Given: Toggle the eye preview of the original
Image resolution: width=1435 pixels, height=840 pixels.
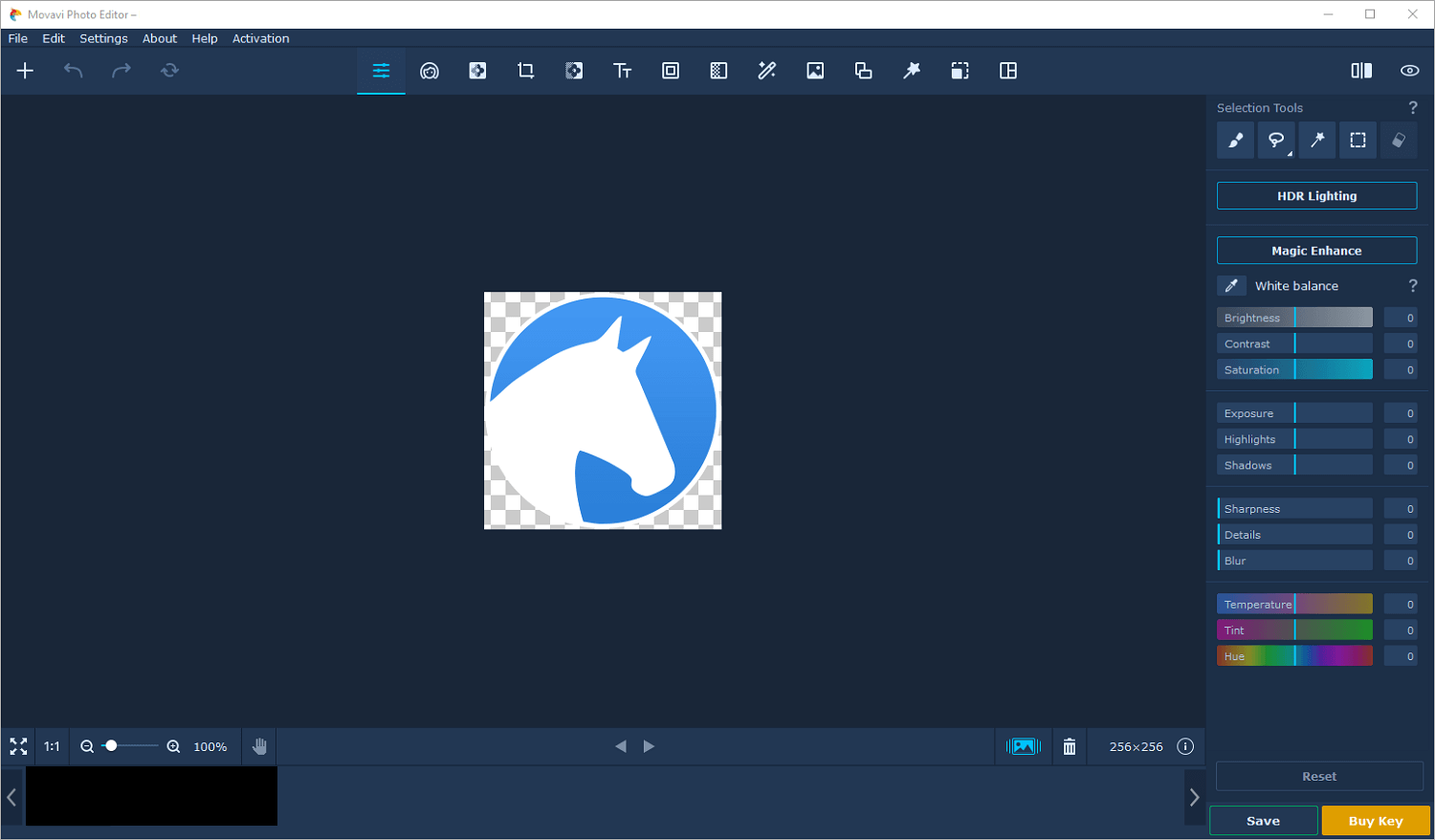Looking at the screenshot, I should (1409, 71).
